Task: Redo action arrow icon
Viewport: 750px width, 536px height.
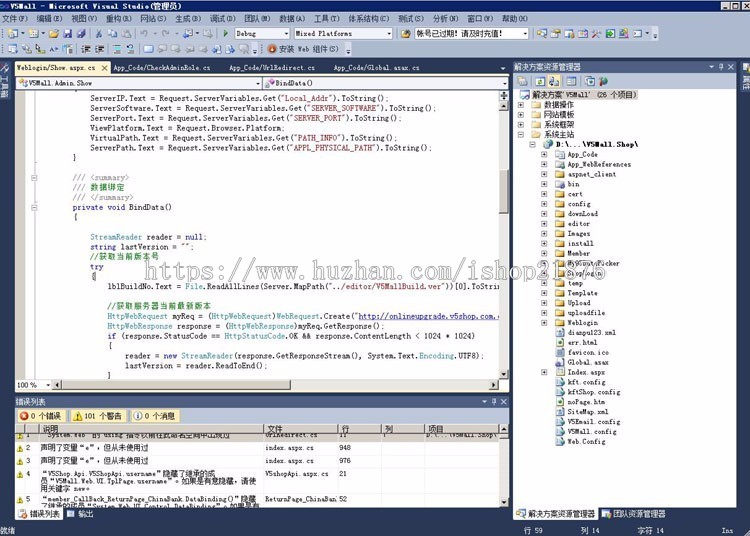Action: coord(165,33)
